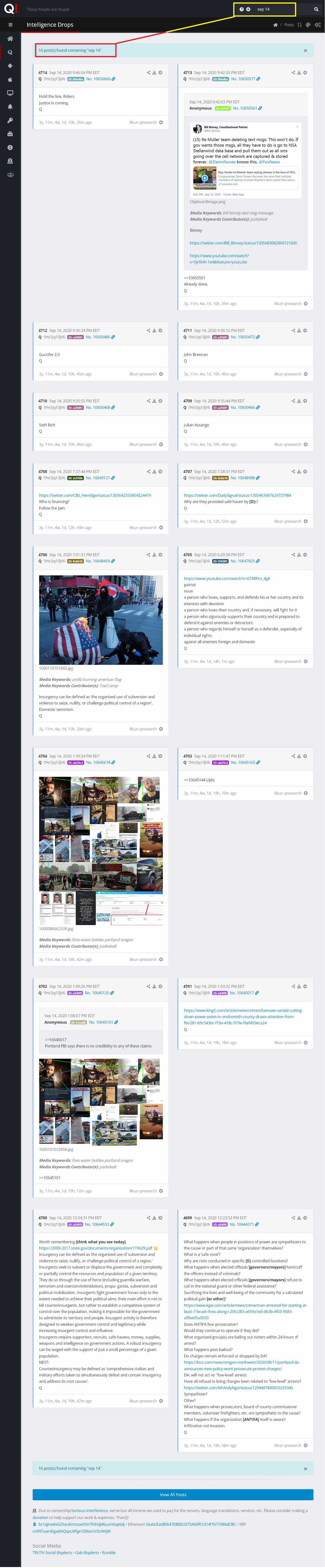Share post 4706

pos(148,554)
